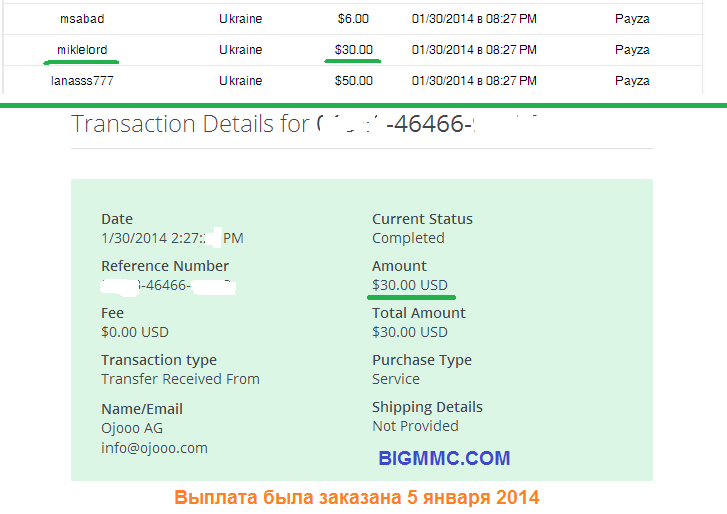
Task: Click the Not Provided shipping details
Action: click(413, 426)
